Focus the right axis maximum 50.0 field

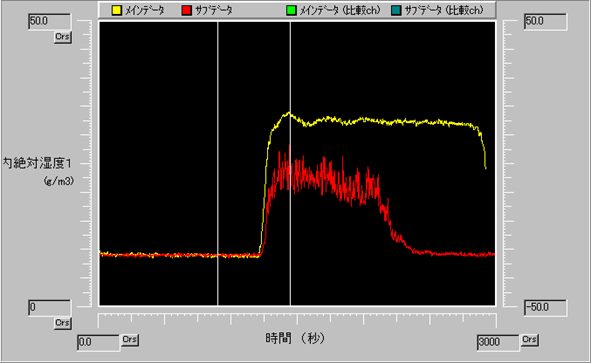click(x=545, y=21)
